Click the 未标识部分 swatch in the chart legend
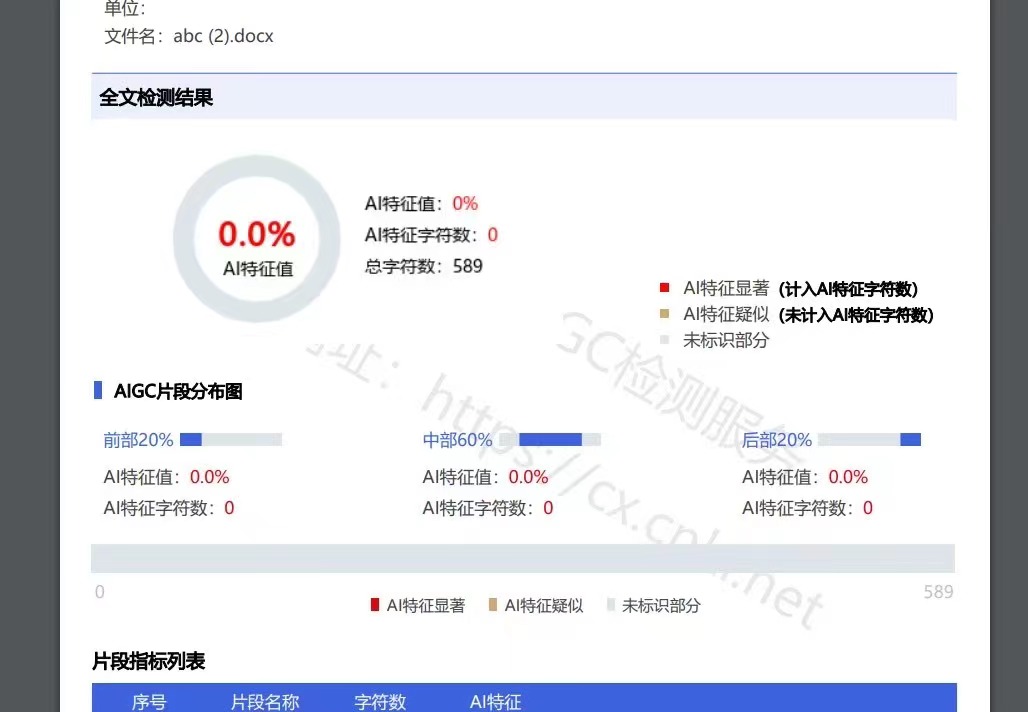The width and height of the screenshot is (1028, 712). pos(611,604)
